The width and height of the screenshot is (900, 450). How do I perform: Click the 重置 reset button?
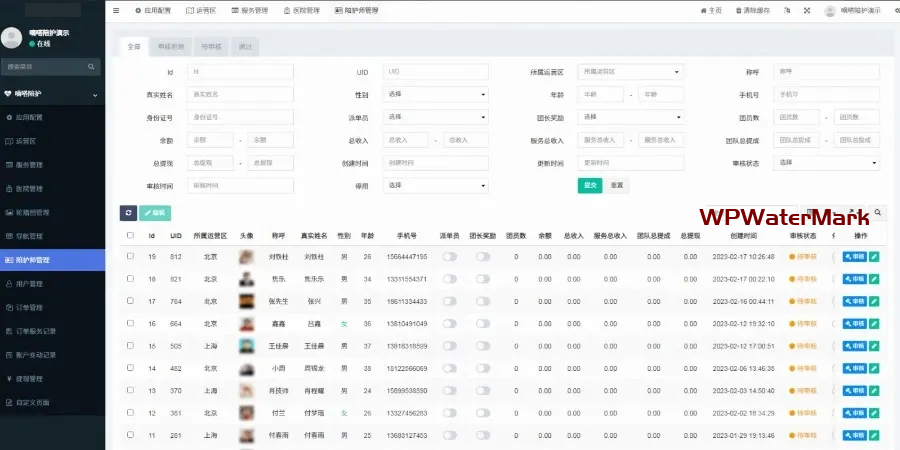[617, 185]
